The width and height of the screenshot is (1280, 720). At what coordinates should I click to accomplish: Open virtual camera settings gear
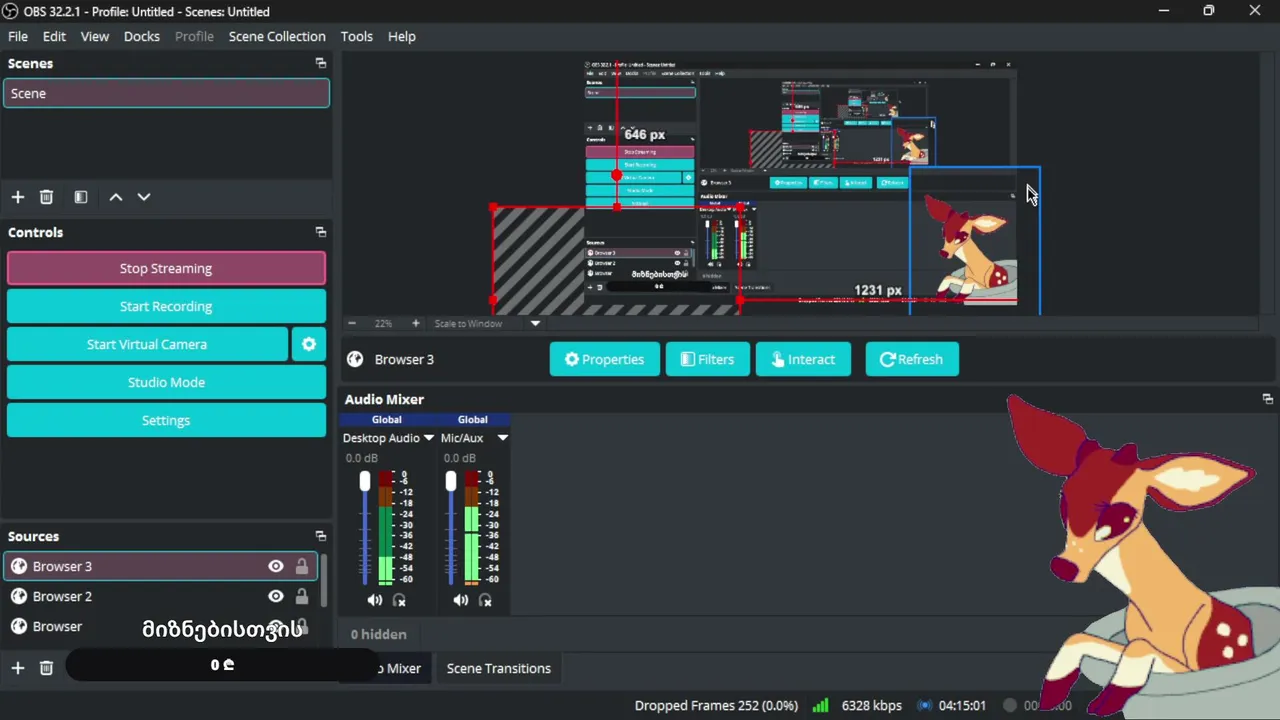pos(309,344)
